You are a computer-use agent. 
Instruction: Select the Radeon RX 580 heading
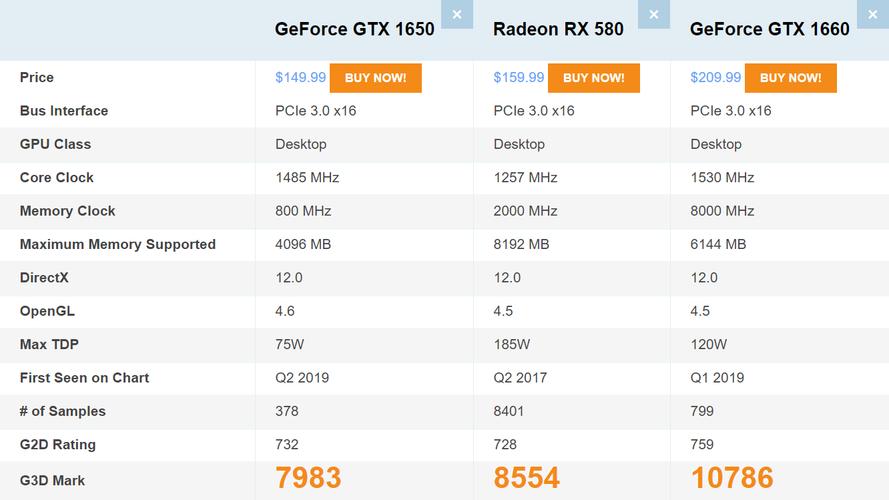(x=558, y=29)
